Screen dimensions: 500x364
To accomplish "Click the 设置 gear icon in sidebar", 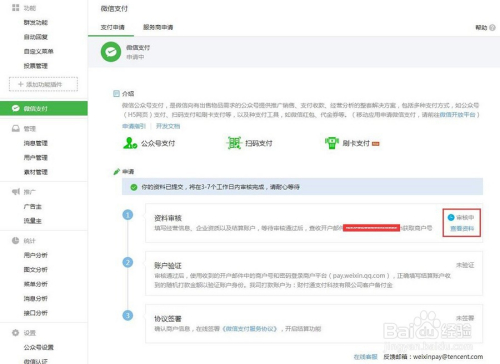I will (16, 333).
